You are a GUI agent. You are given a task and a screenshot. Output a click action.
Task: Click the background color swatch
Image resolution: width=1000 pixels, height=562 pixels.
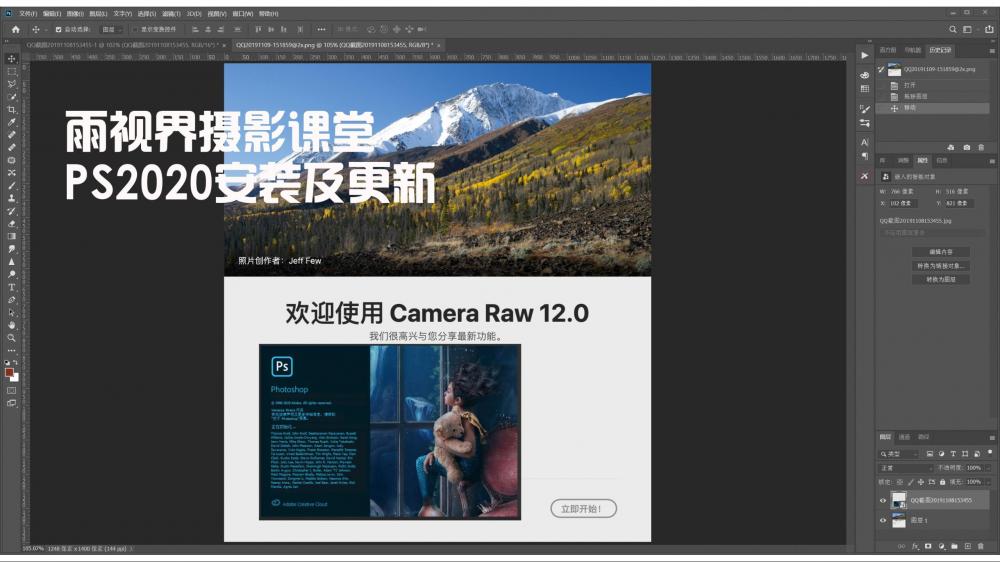15,378
